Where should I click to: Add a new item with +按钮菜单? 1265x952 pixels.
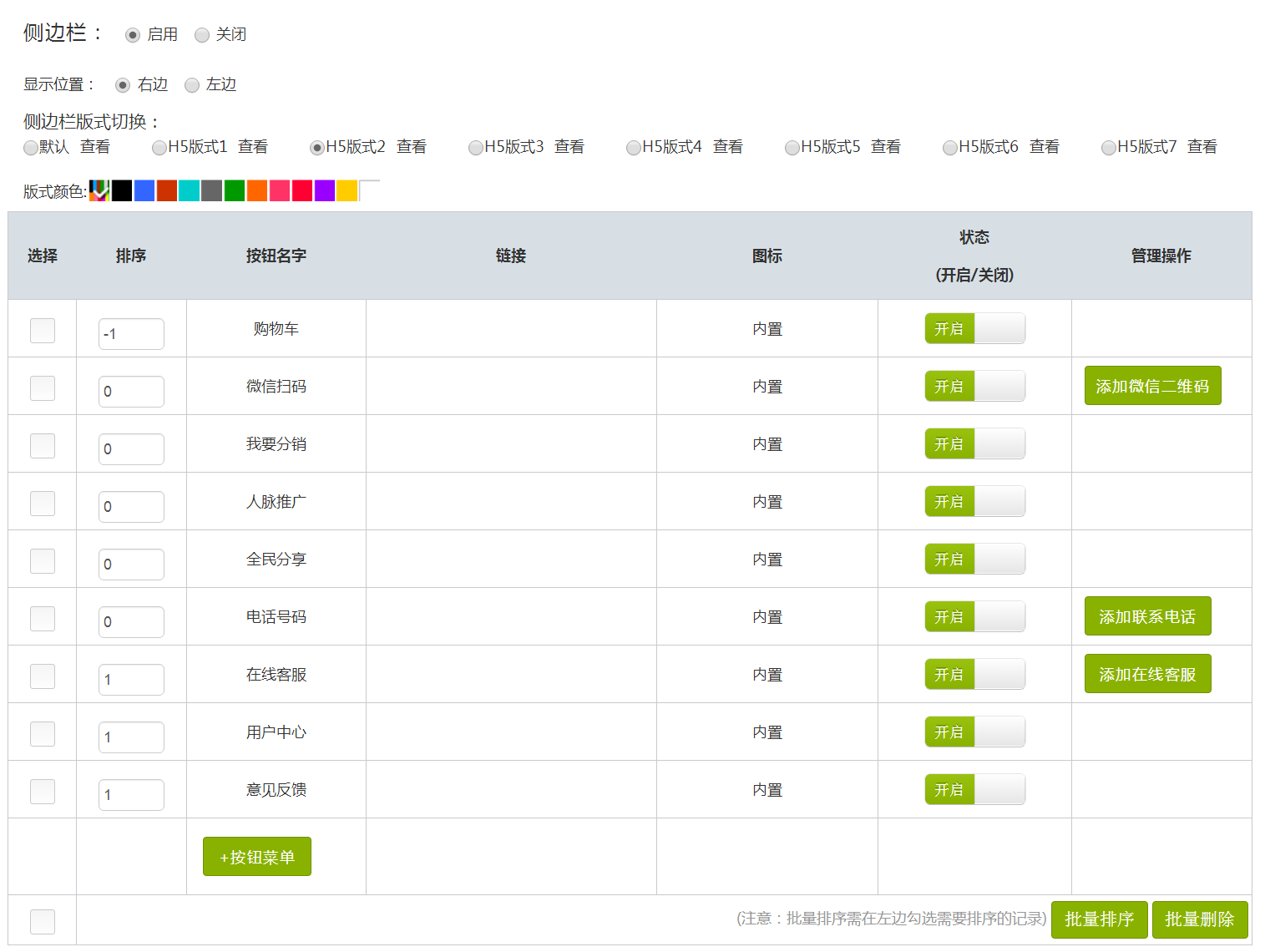pos(257,857)
